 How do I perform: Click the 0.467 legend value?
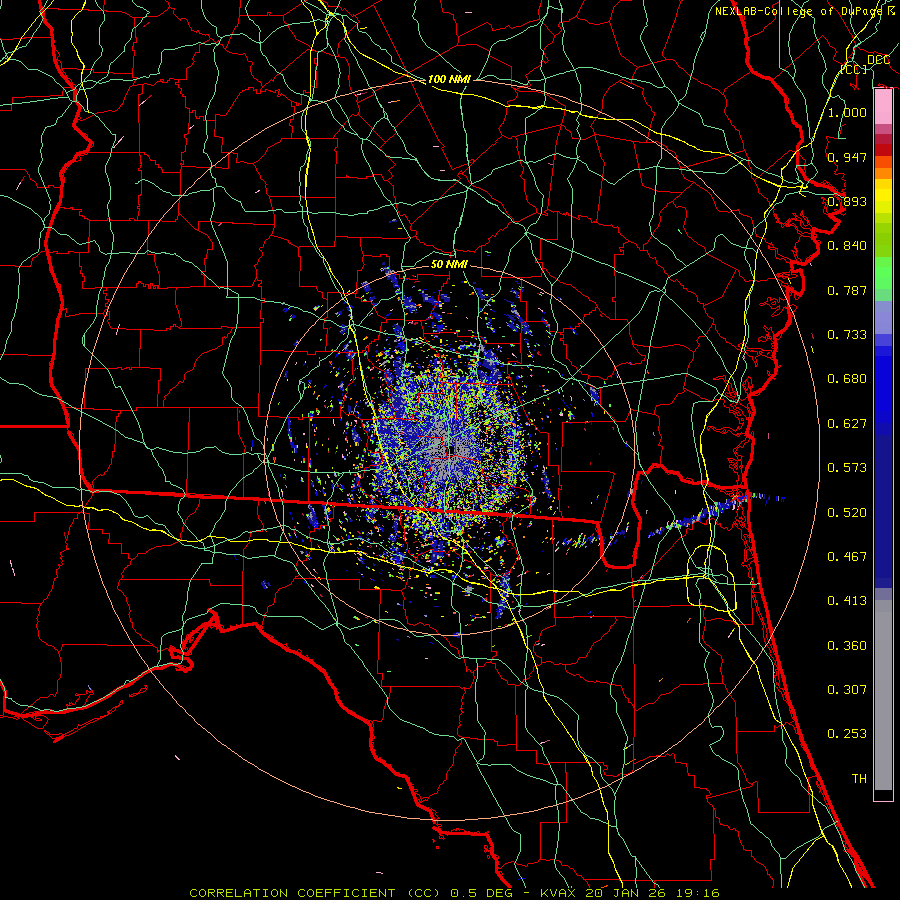[x=847, y=557]
